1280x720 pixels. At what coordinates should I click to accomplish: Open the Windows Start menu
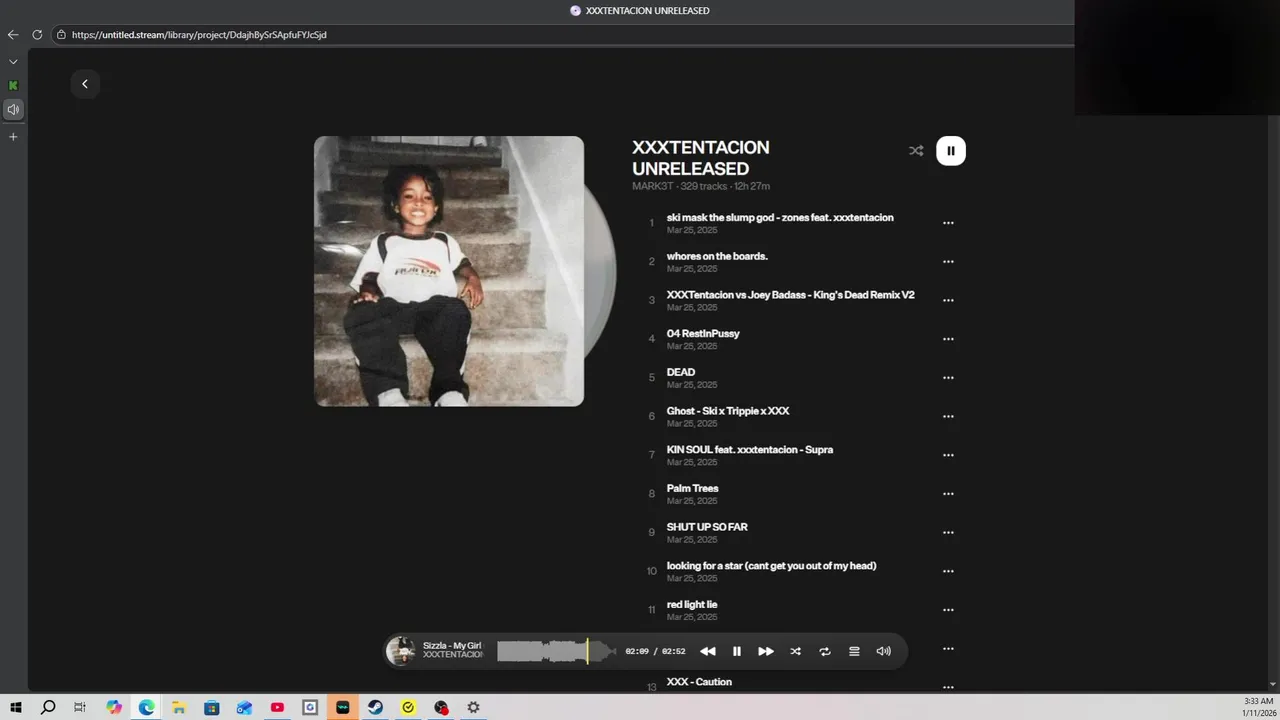point(16,707)
